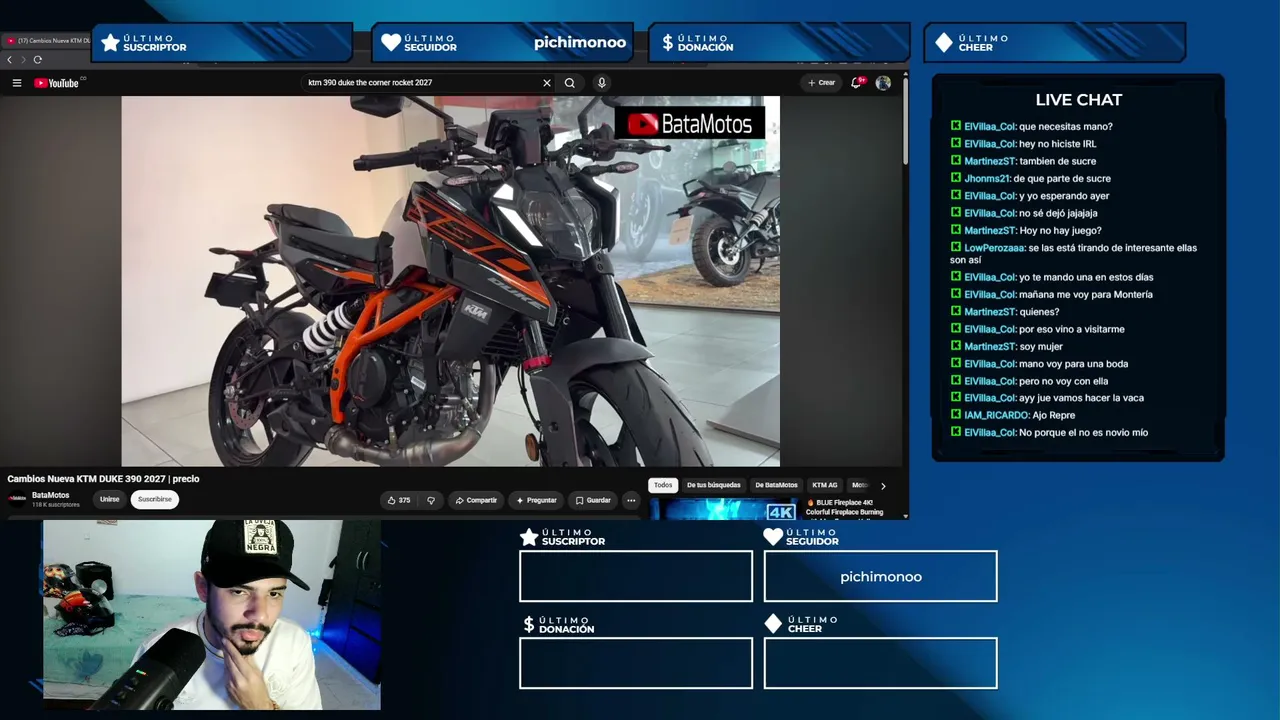Start voice search with microphone icon
1280x720 pixels.
(601, 83)
